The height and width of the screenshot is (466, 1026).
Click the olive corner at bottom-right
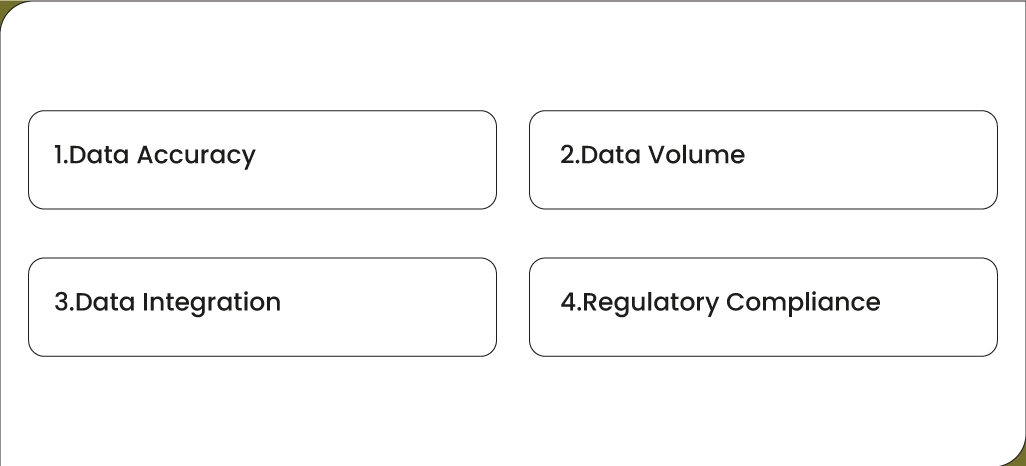pyautogui.click(x=1019, y=459)
